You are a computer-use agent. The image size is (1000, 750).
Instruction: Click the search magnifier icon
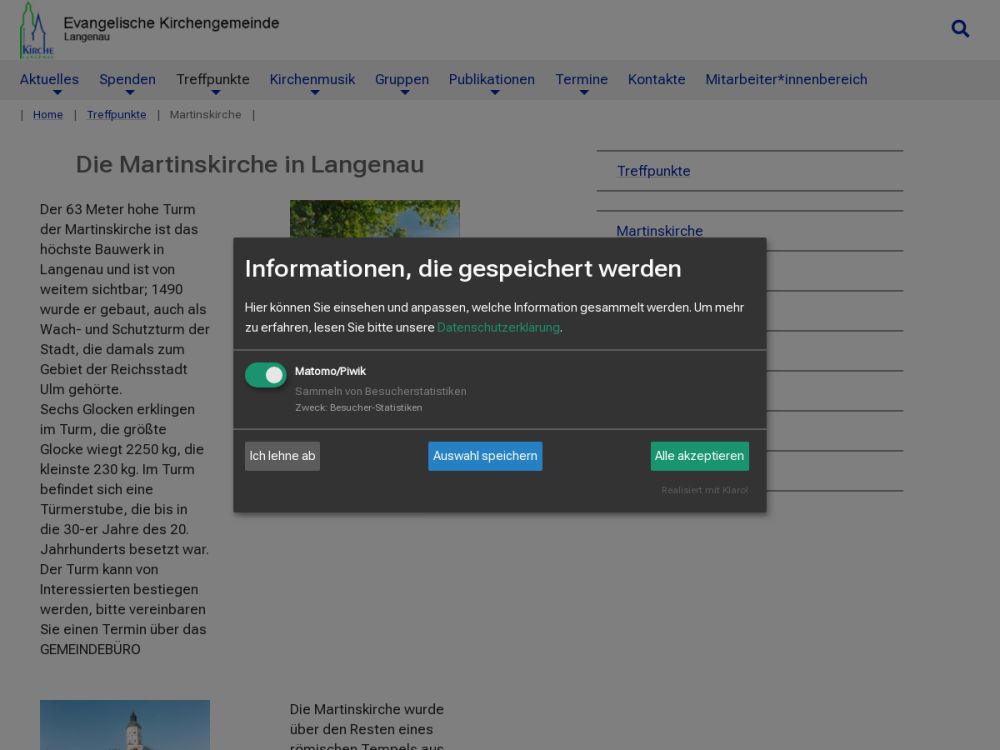pyautogui.click(x=960, y=29)
